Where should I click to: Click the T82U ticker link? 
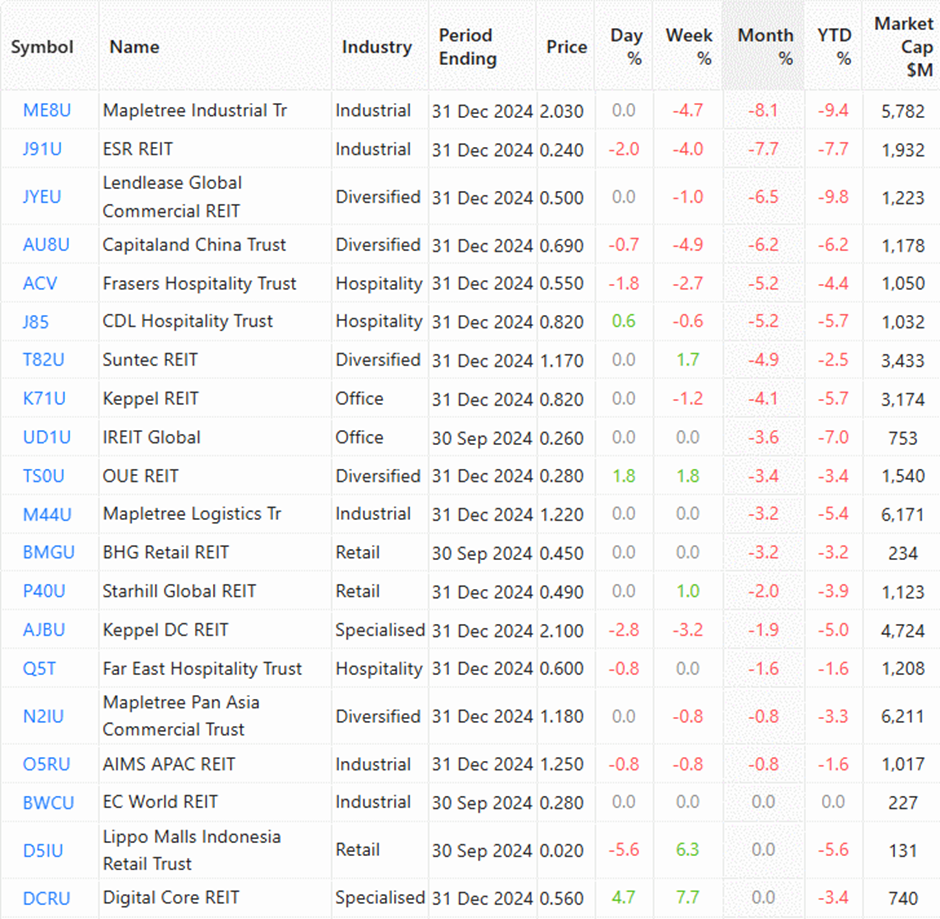tap(43, 360)
